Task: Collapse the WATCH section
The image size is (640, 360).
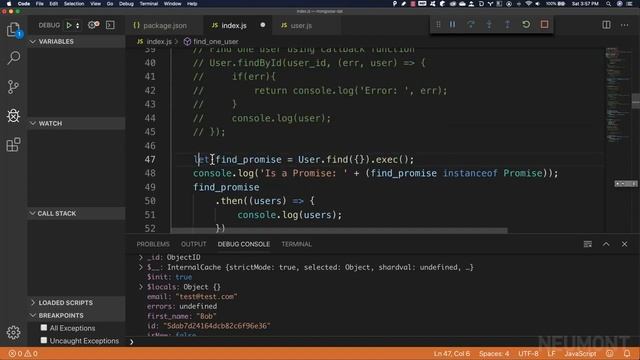Action: 76,123
